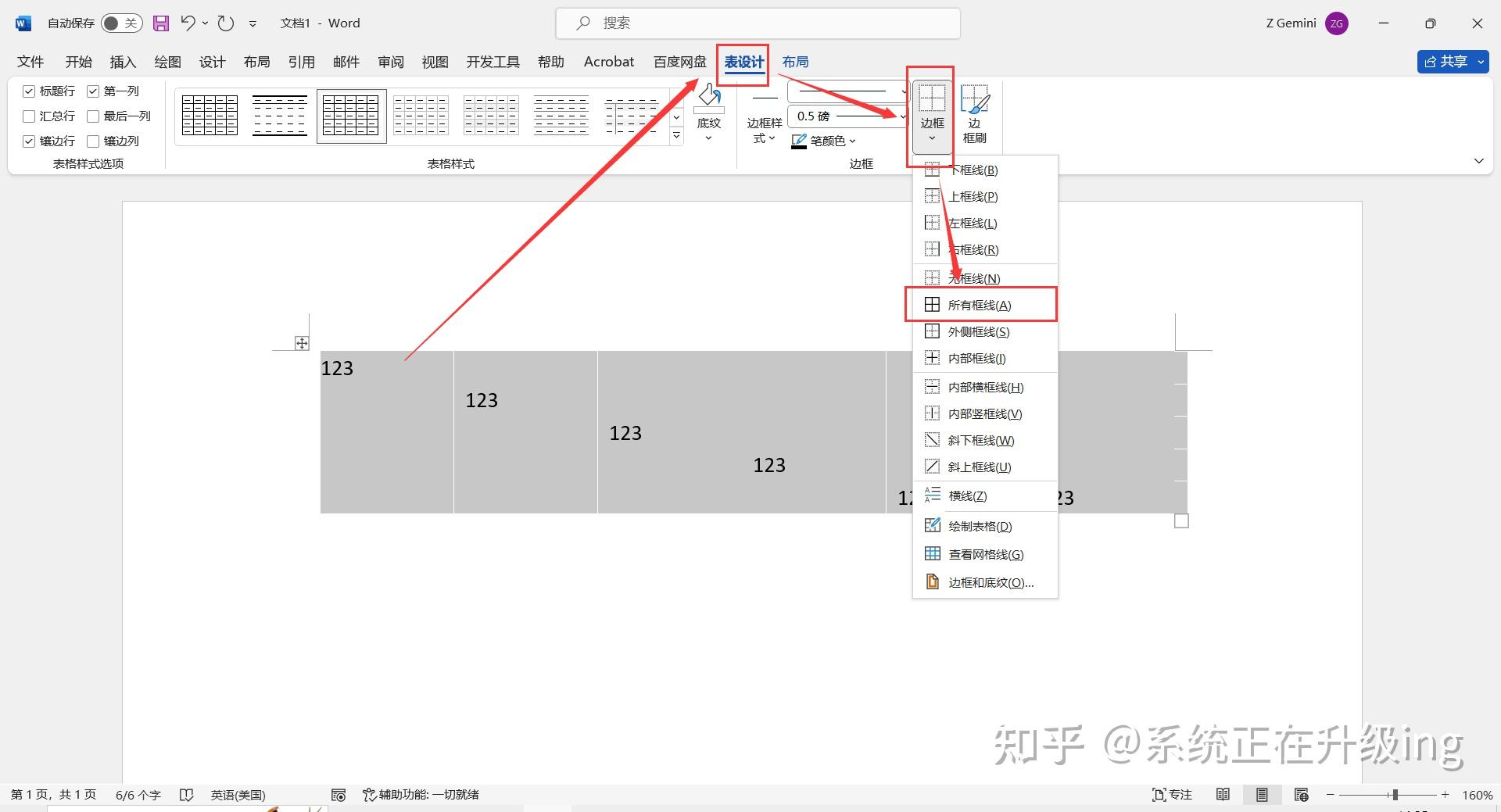Click the spelling check book icon in status bar
Viewport: 1501px width, 812px height.
click(186, 795)
